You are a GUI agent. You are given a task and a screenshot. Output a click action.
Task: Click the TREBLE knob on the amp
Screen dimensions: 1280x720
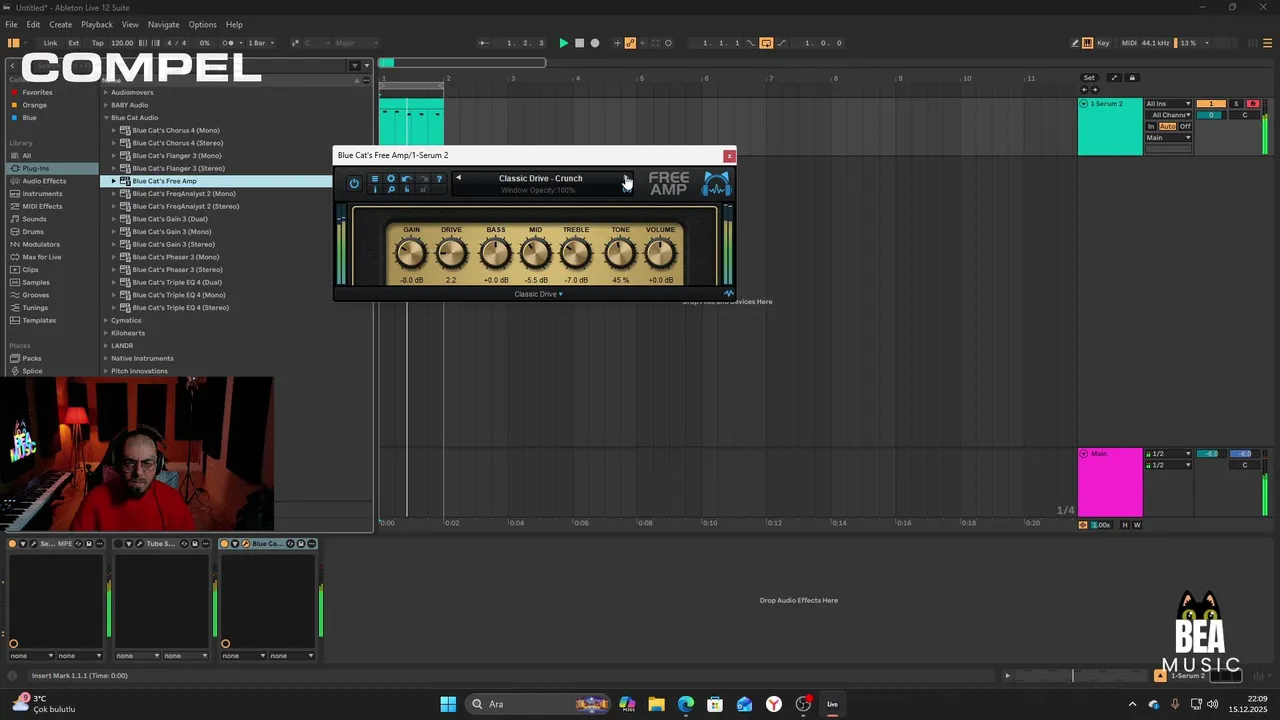coord(576,254)
